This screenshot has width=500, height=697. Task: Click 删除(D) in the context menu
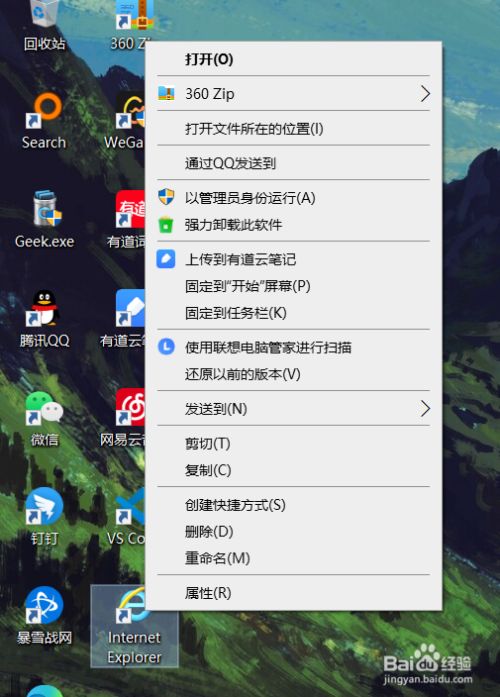click(294, 531)
